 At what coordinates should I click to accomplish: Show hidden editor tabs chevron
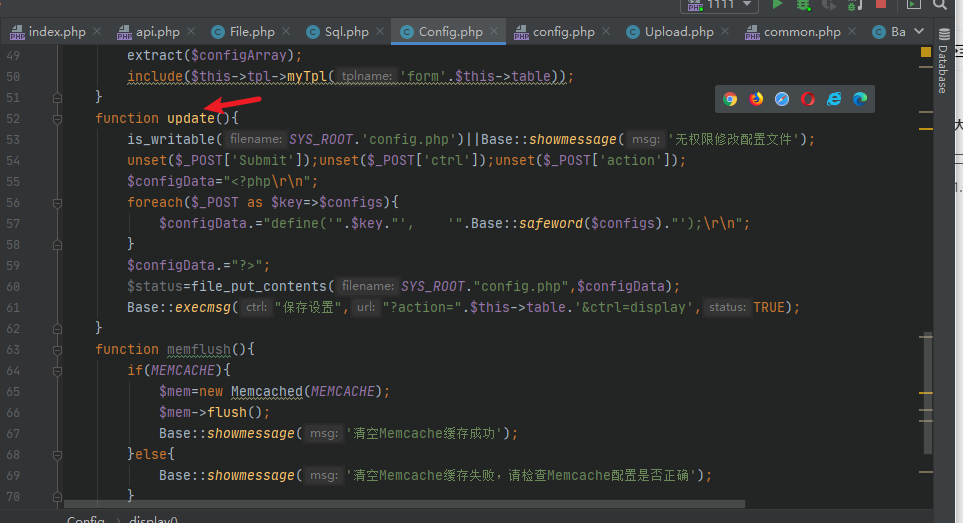pyautogui.click(x=919, y=31)
